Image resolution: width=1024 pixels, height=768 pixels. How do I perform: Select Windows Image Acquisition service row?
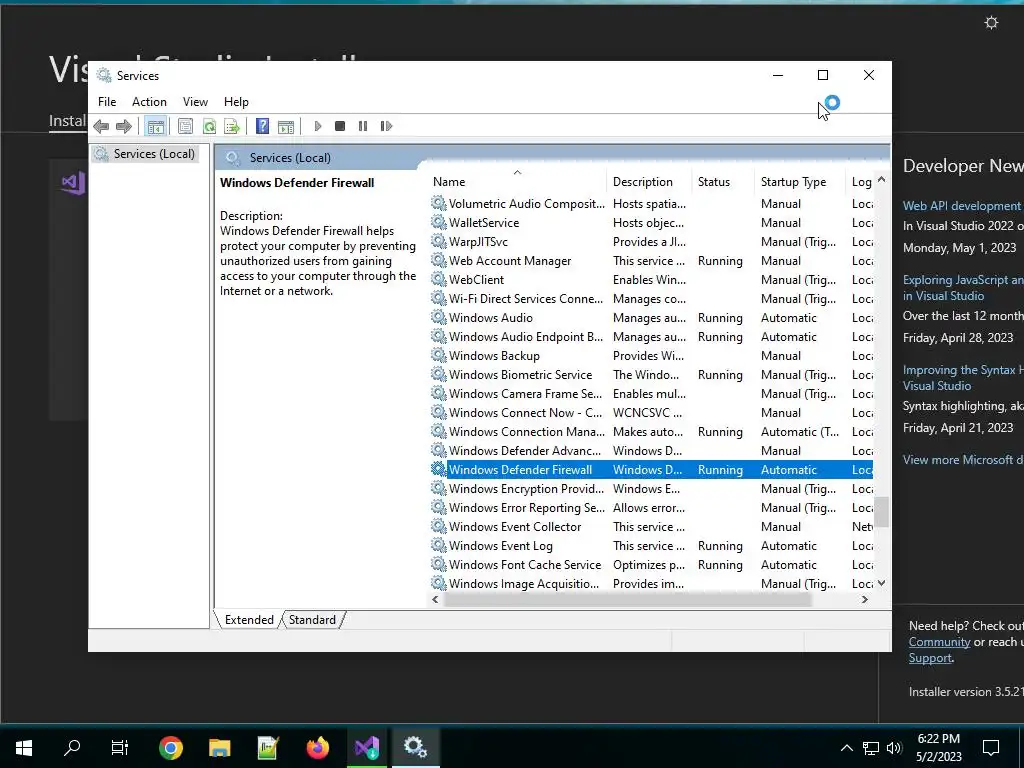pos(651,583)
